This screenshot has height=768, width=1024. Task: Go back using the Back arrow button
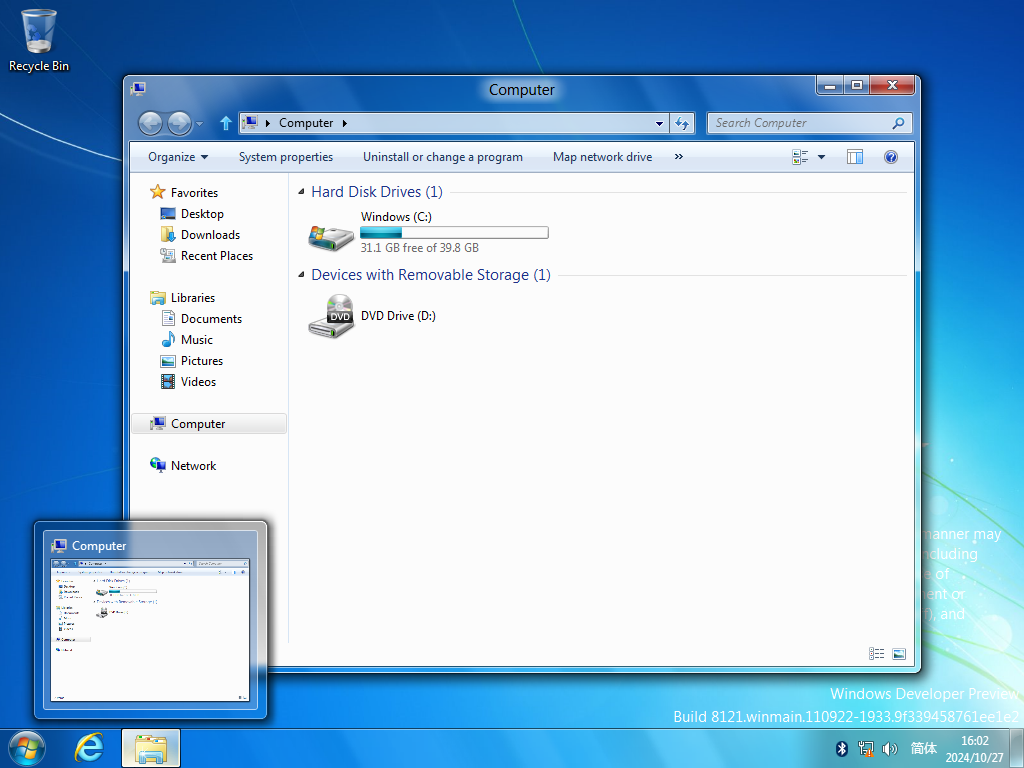click(x=150, y=123)
